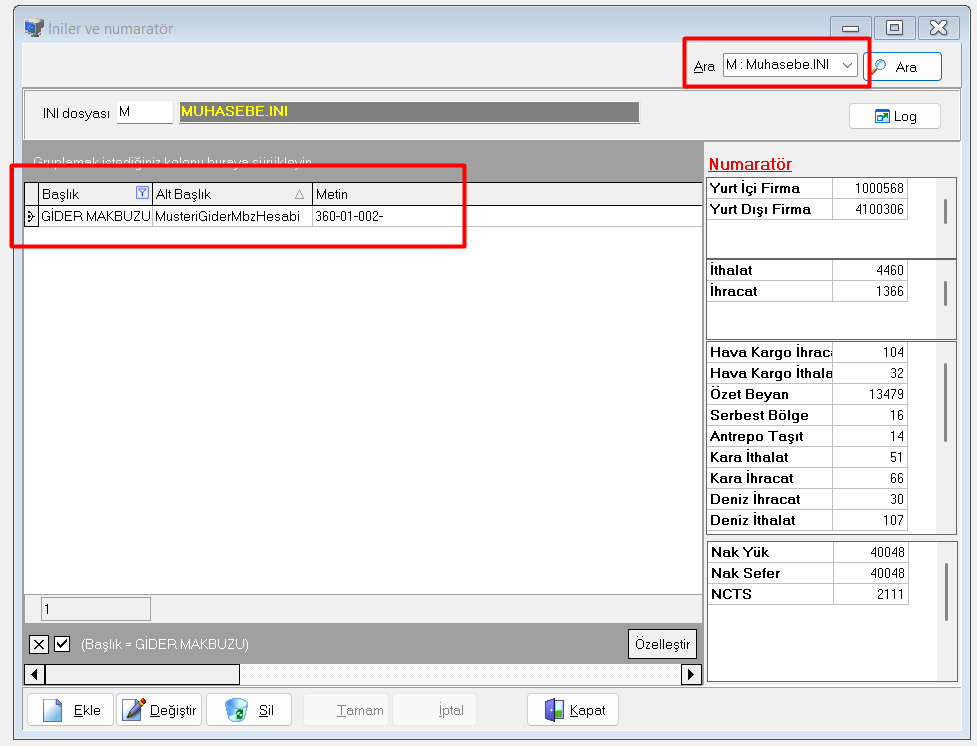Open the Ara INI file dropdown

(x=847, y=65)
